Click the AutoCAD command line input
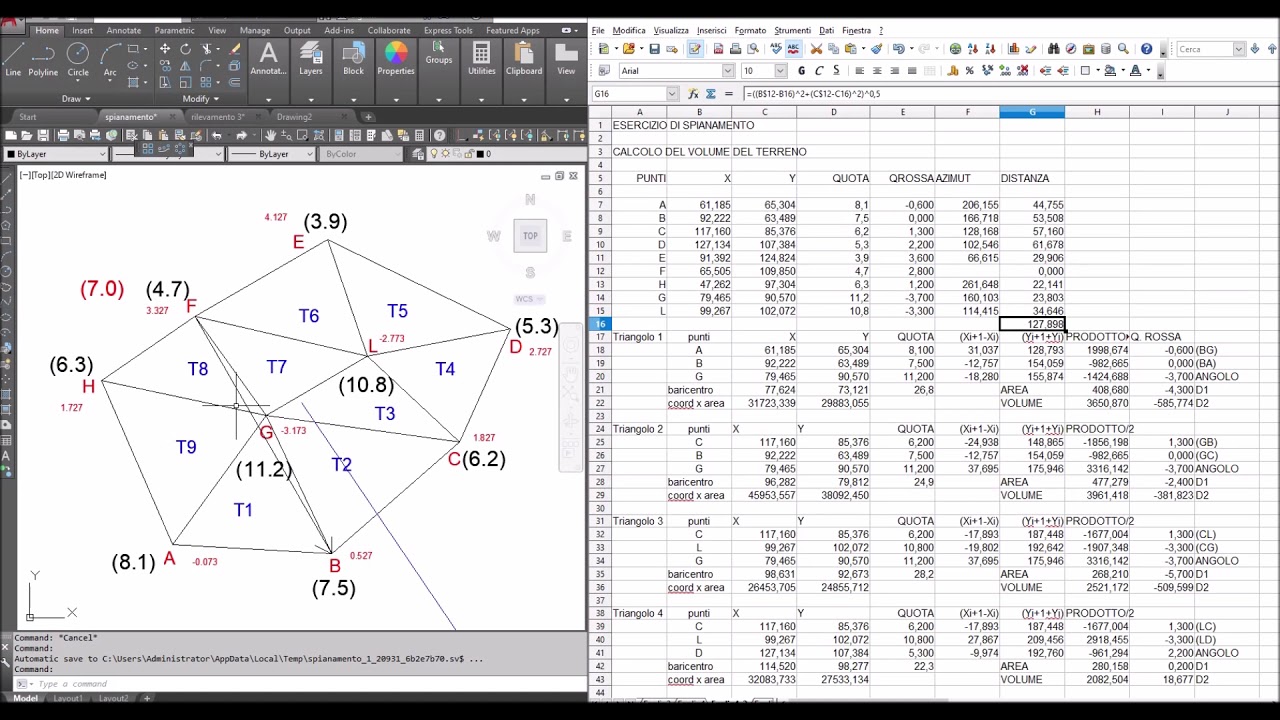Screen dimensions: 1280x720 click(300, 684)
